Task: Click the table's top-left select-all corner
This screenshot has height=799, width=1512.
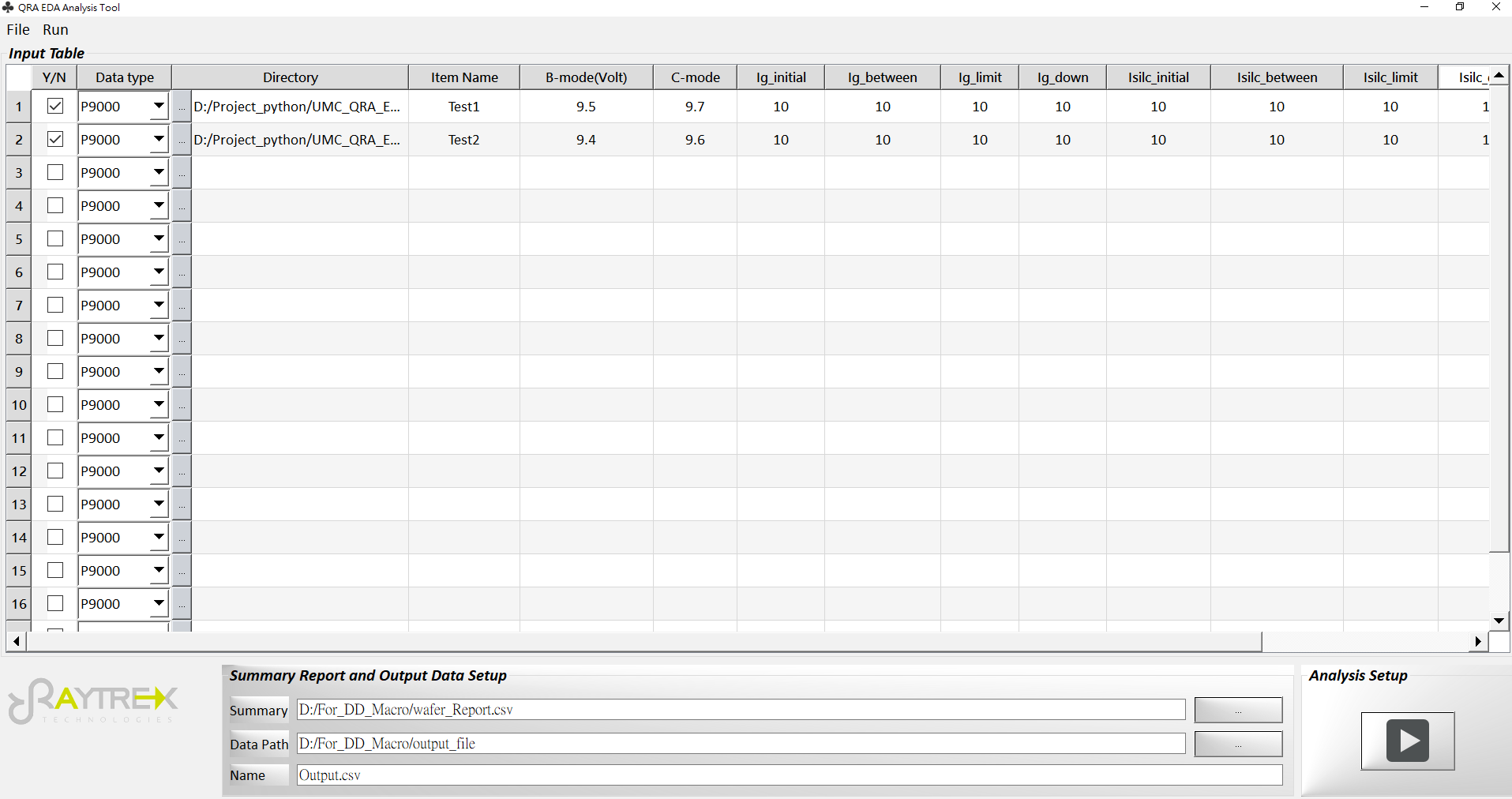Action: [19, 77]
